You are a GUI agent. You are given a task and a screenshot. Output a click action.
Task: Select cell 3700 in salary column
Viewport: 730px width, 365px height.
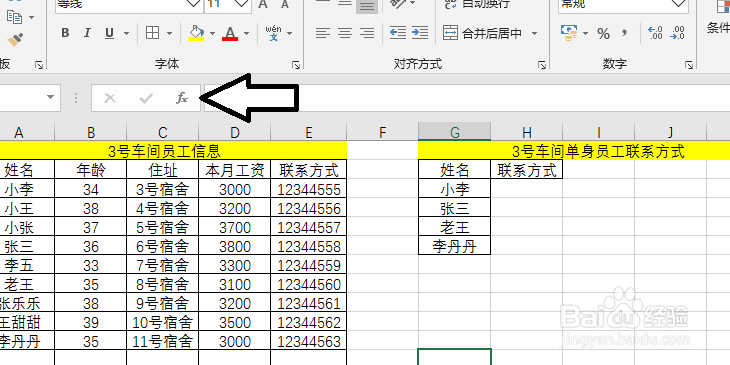(235, 227)
